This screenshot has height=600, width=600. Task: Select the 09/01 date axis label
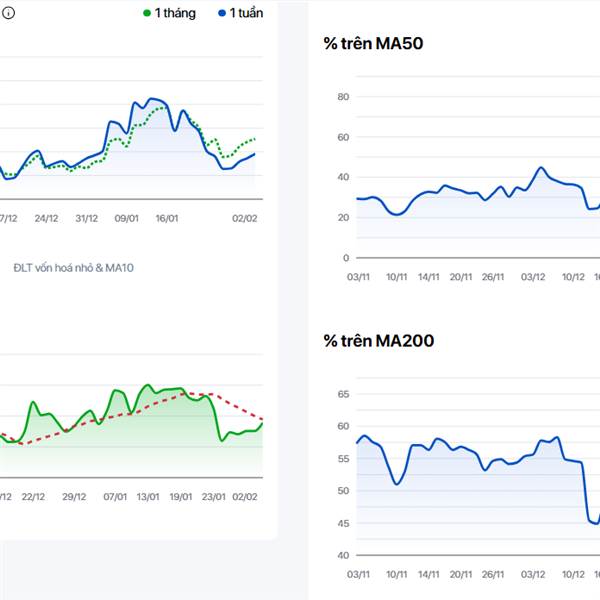127,217
